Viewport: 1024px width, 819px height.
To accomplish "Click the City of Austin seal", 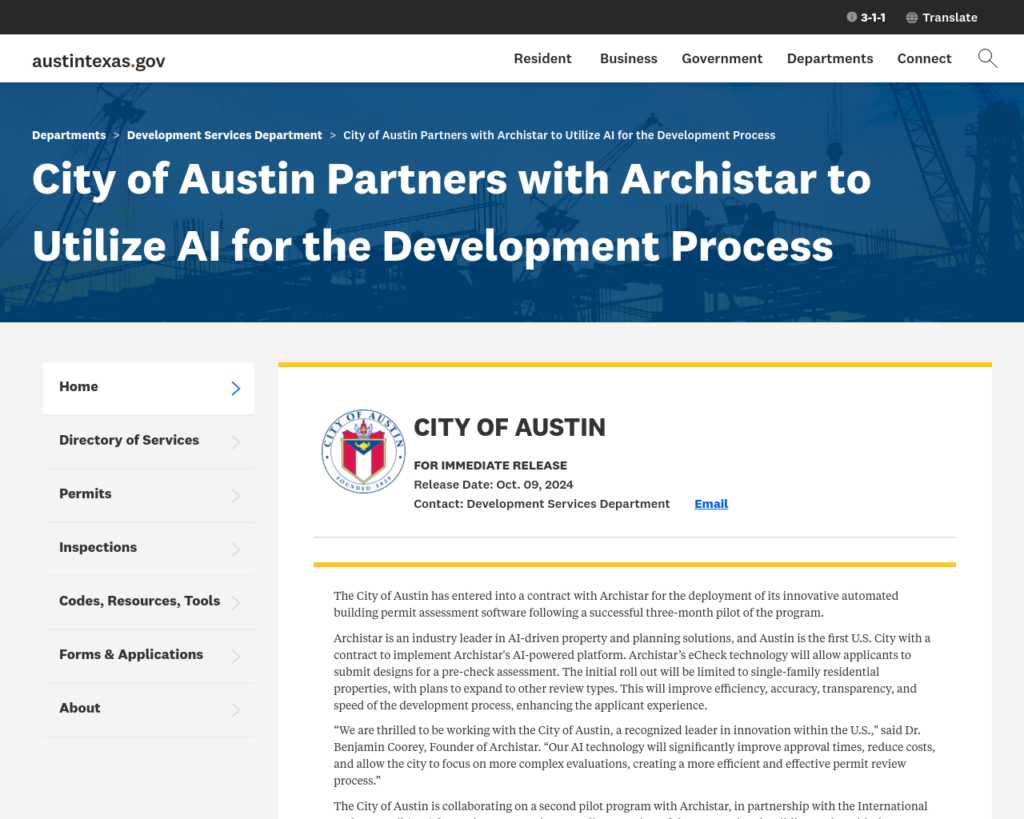I will click(x=363, y=452).
